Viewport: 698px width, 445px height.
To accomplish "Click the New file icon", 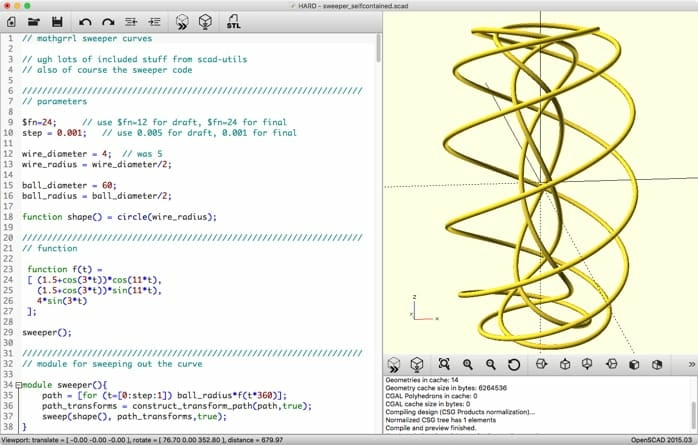I will tap(11, 20).
